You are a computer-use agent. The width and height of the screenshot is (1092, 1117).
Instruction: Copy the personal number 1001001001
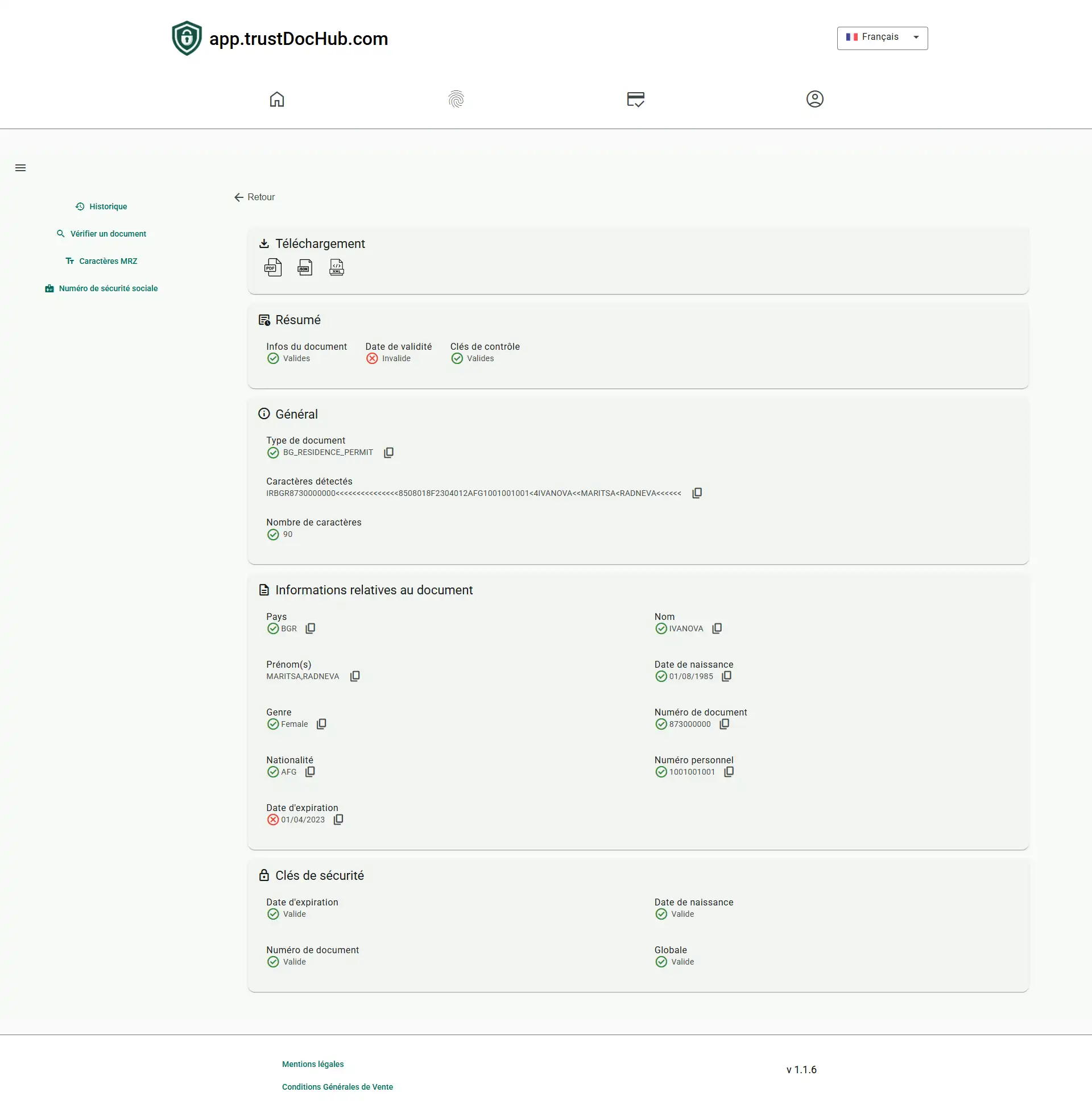pyautogui.click(x=729, y=771)
